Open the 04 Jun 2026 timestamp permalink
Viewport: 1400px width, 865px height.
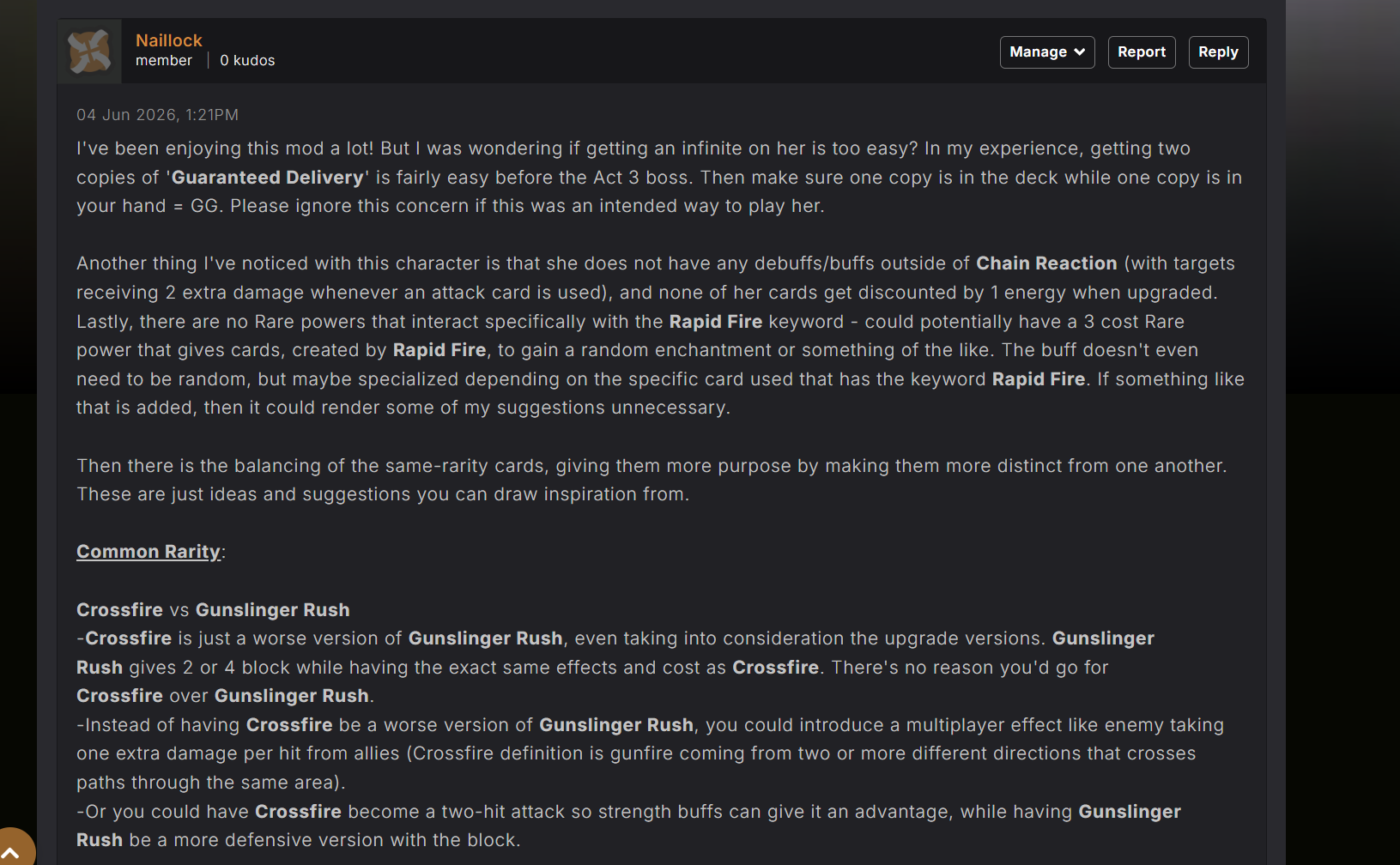coord(157,115)
